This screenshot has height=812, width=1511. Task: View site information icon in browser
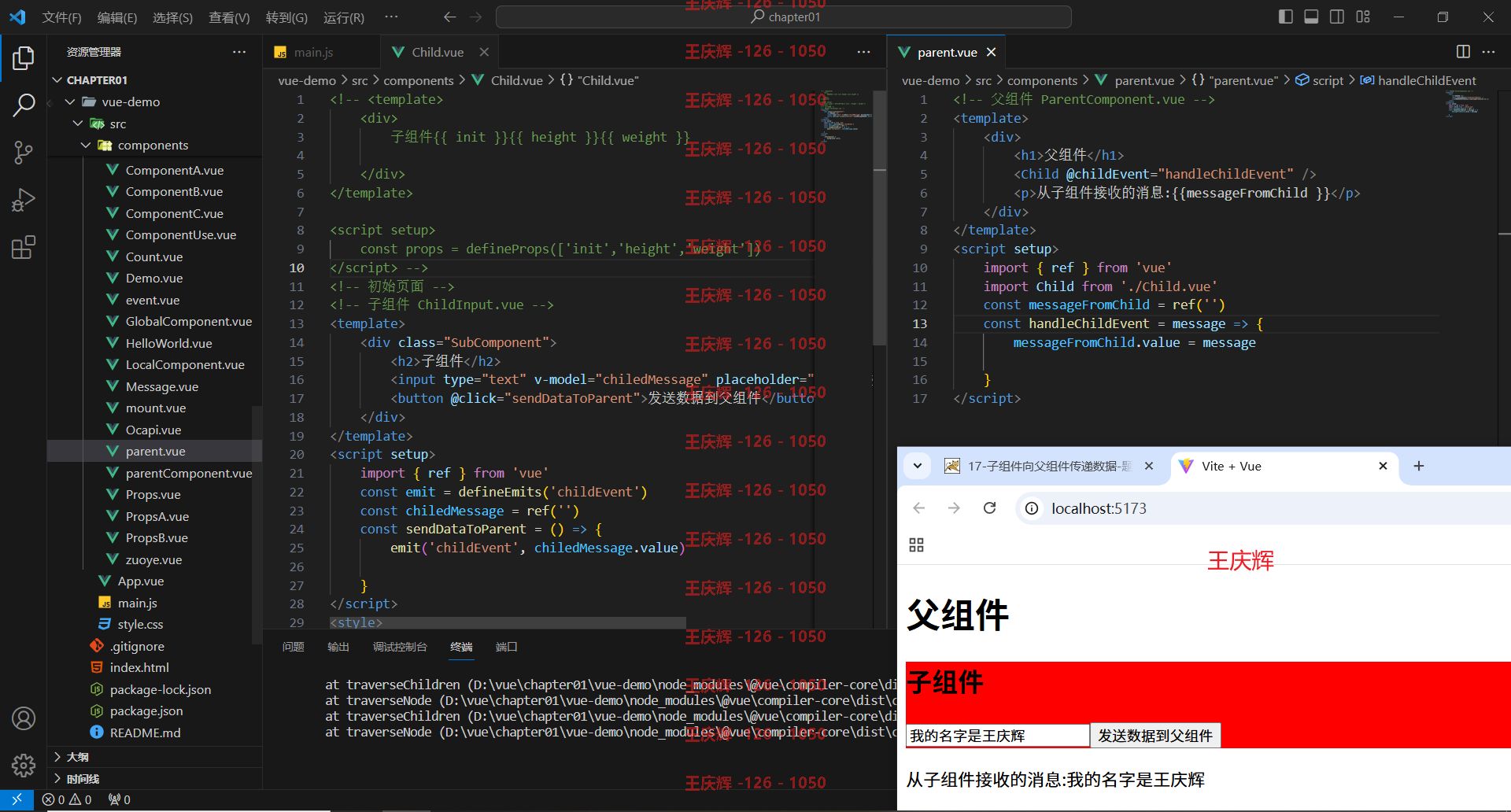(x=1031, y=508)
